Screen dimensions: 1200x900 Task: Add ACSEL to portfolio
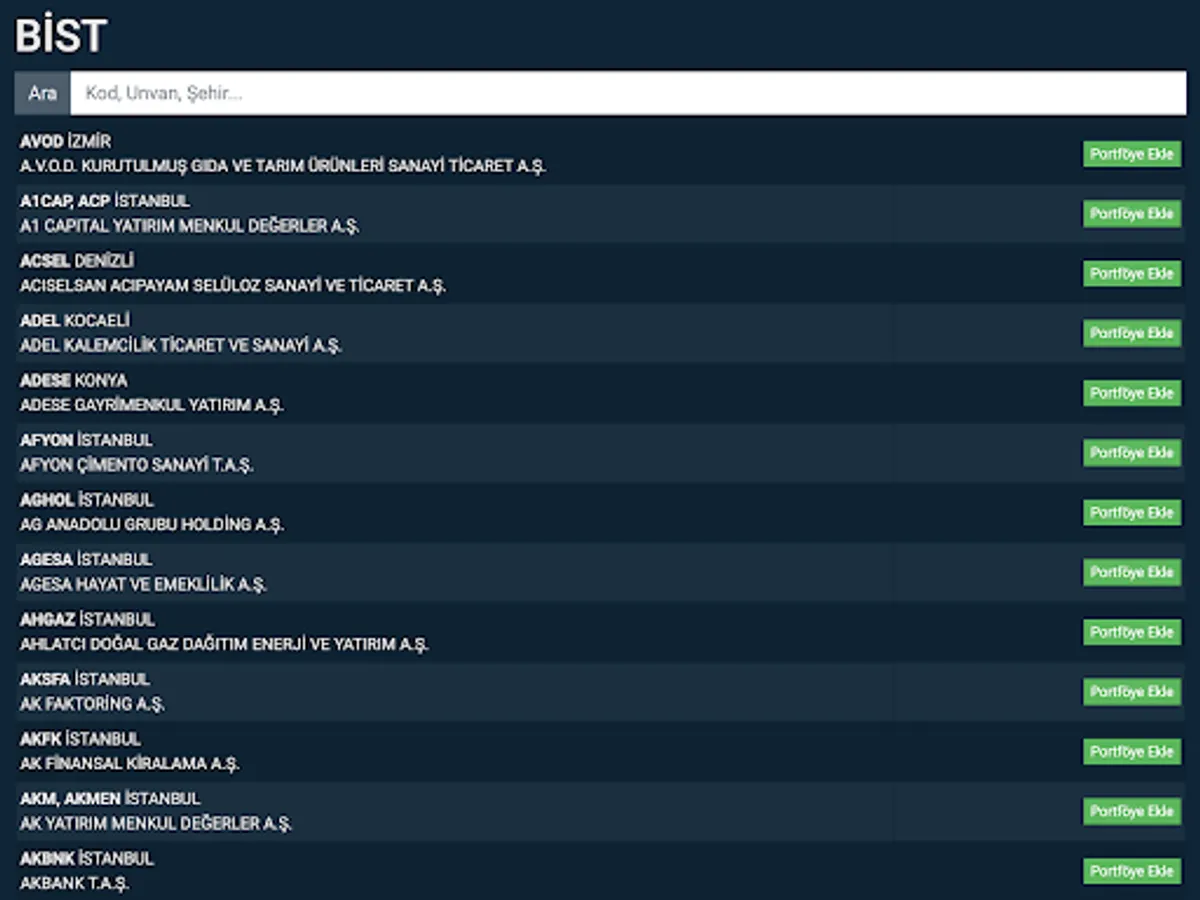pyautogui.click(x=1132, y=274)
